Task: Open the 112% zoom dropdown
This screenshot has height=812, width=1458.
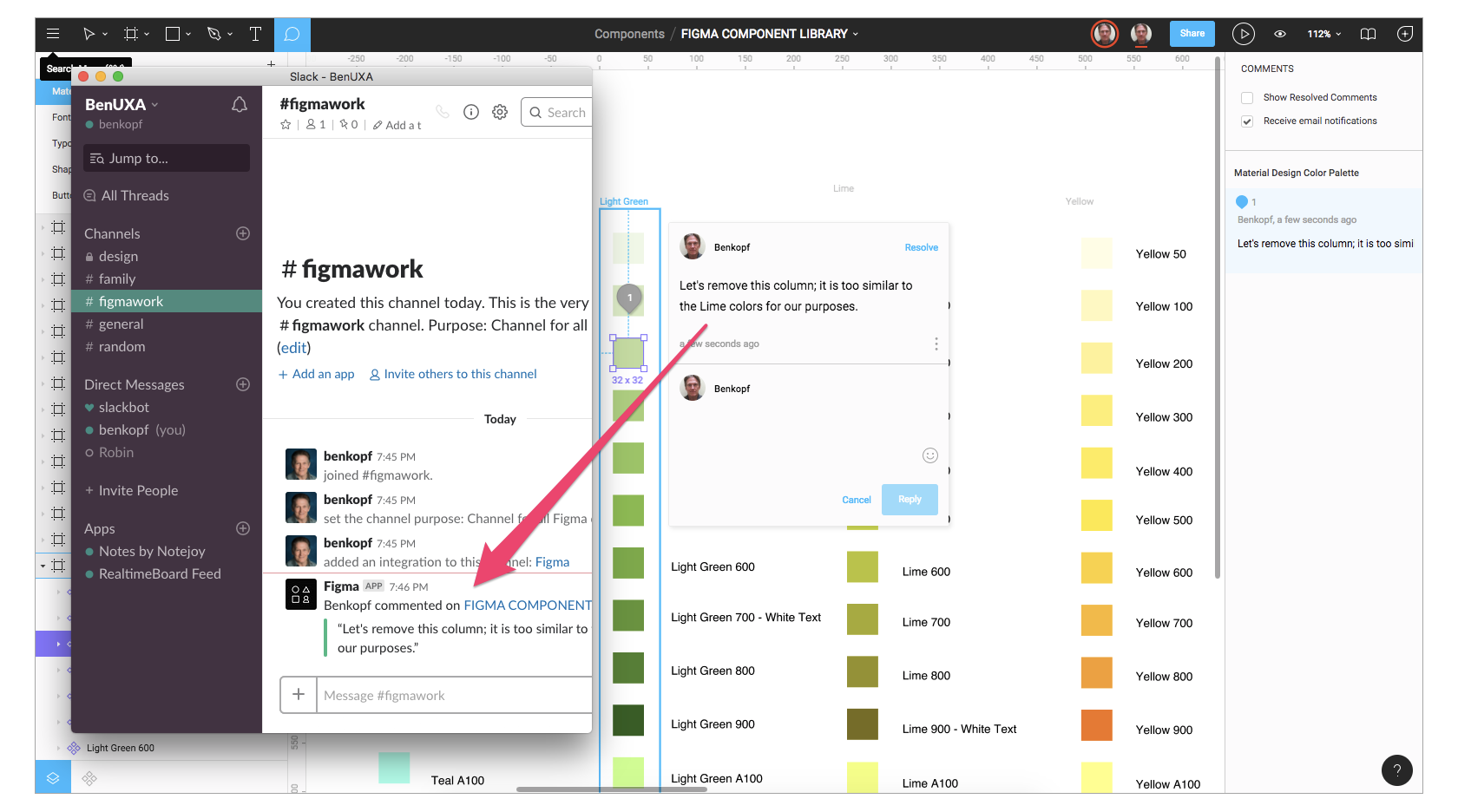Action: tap(1324, 34)
